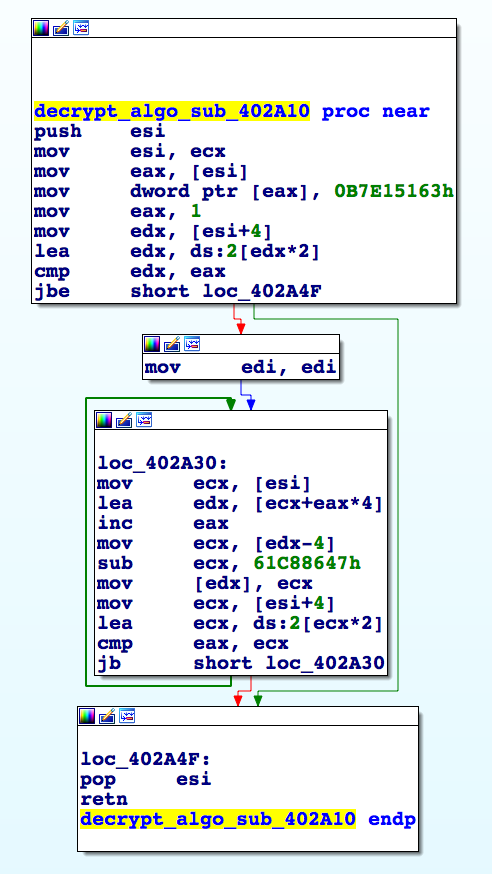Click group nodes icon on loc_402A4F node
492x874 pixels.
128,716
